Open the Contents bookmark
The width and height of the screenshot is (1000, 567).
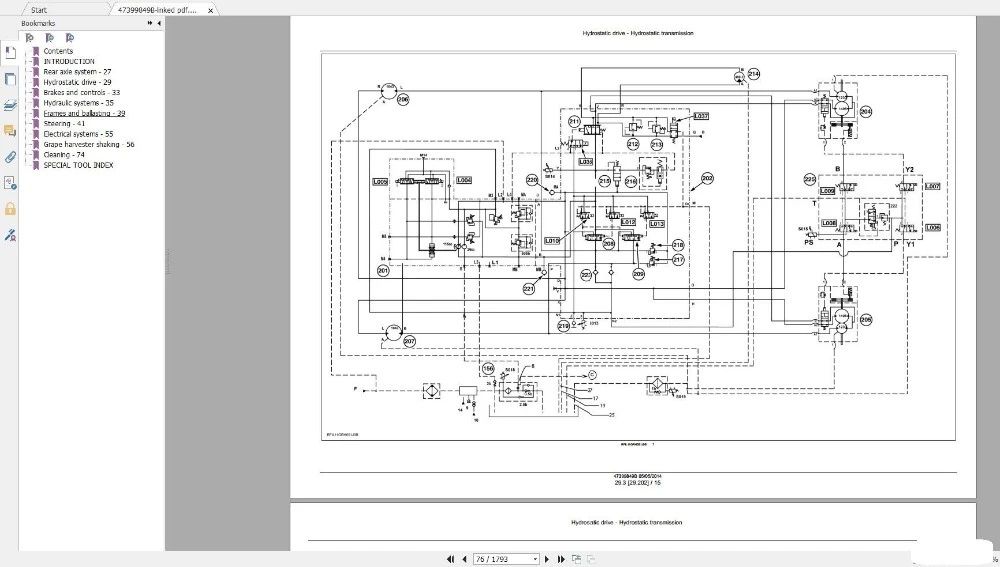58,51
